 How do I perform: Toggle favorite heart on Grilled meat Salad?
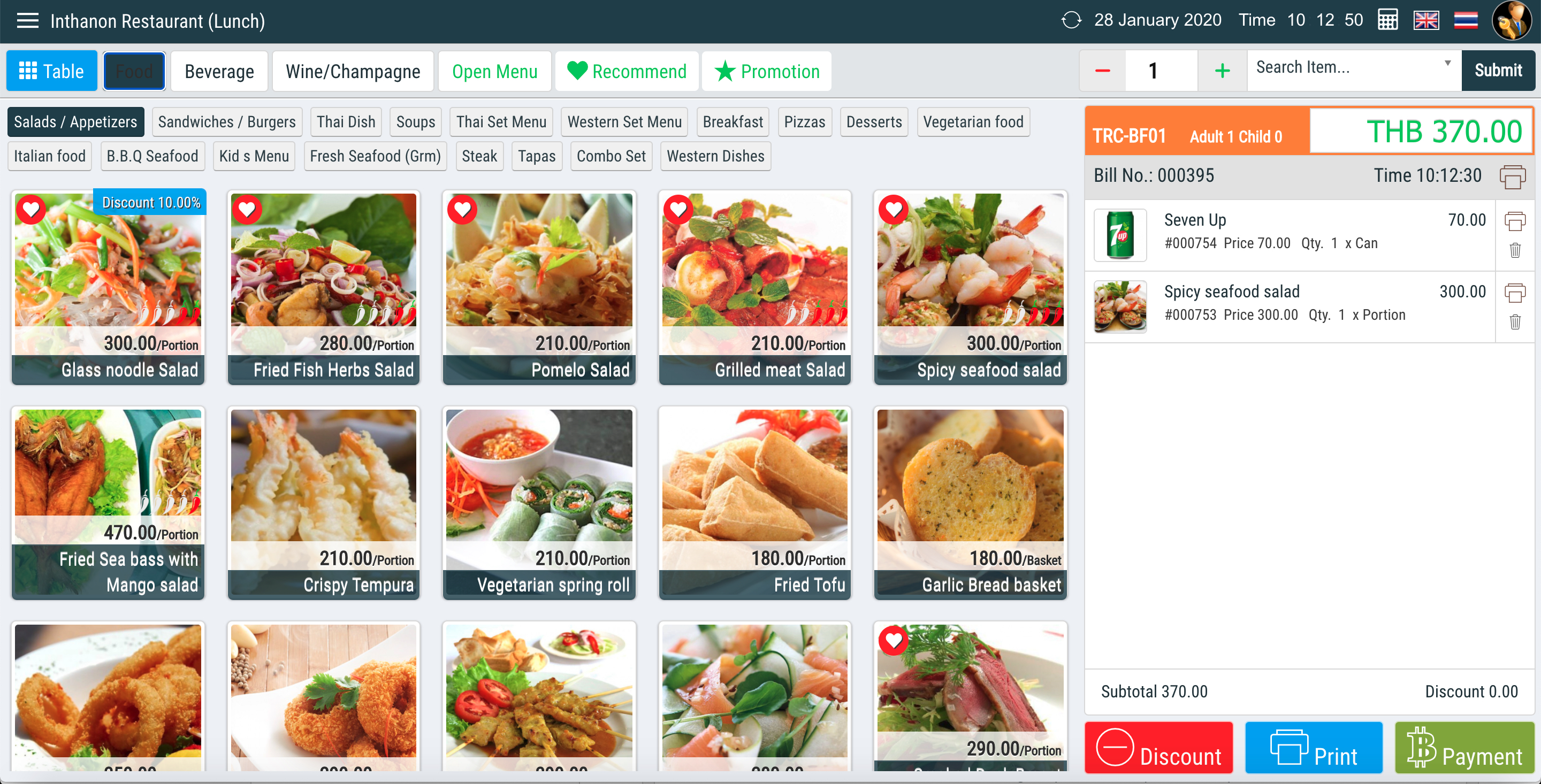pyautogui.click(x=678, y=209)
